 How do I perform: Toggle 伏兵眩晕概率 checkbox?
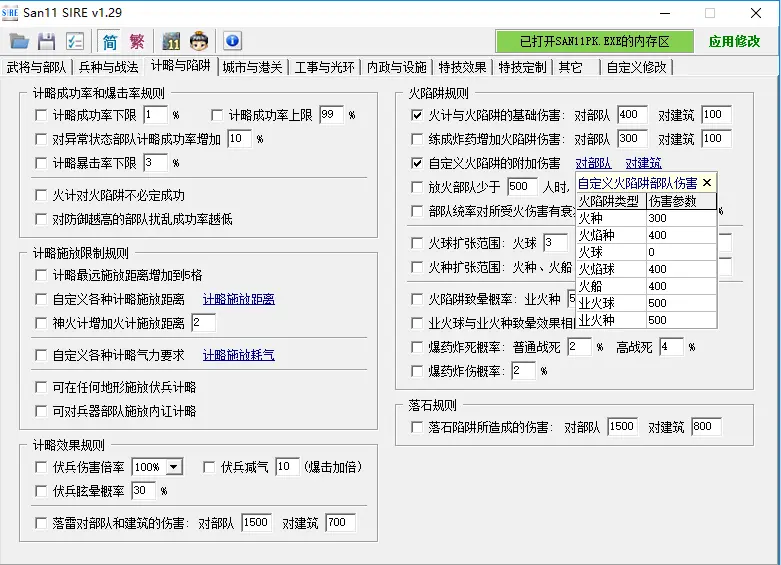(41, 491)
